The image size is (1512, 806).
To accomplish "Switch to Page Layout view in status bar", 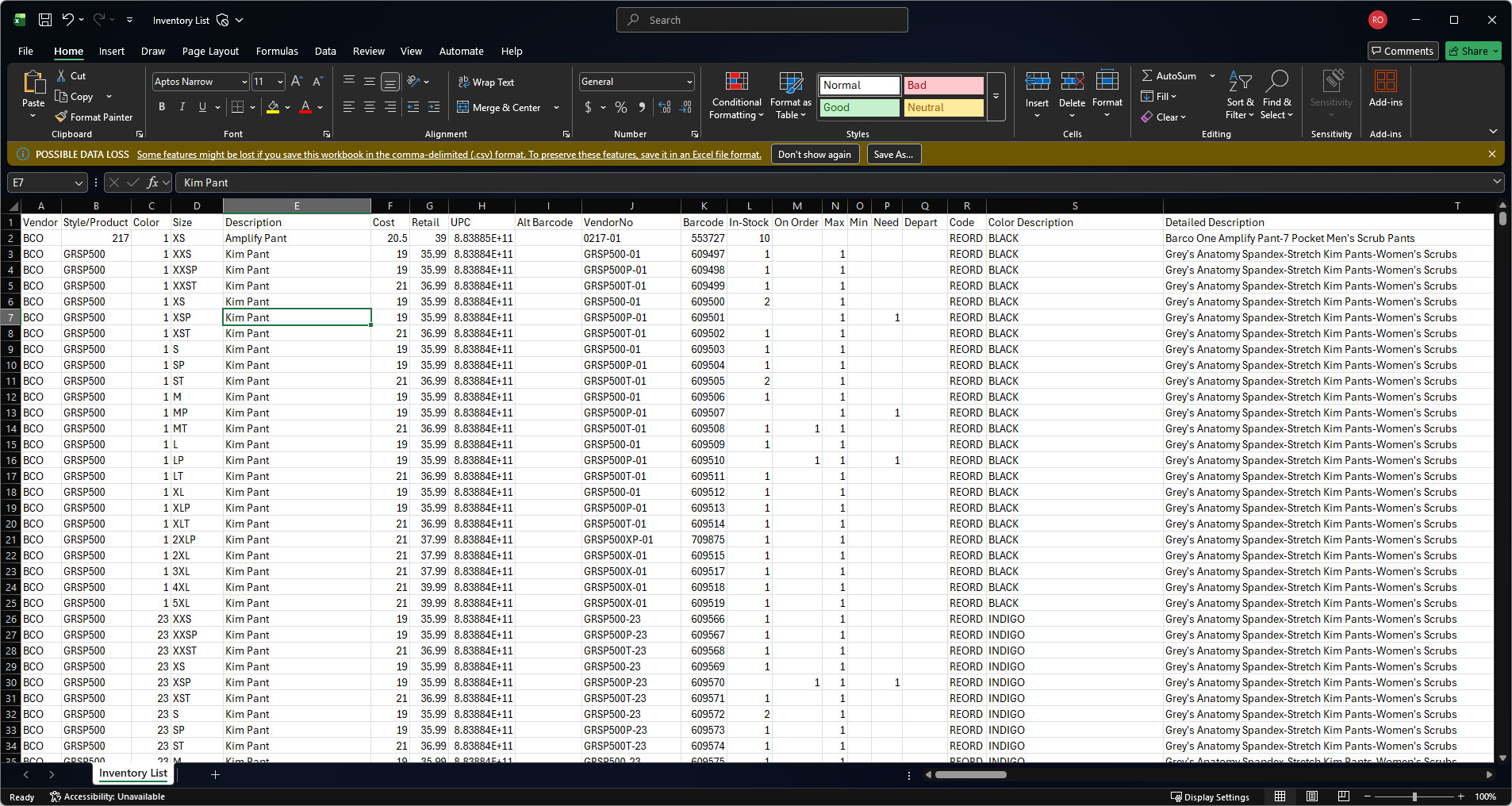I will click(x=1311, y=796).
